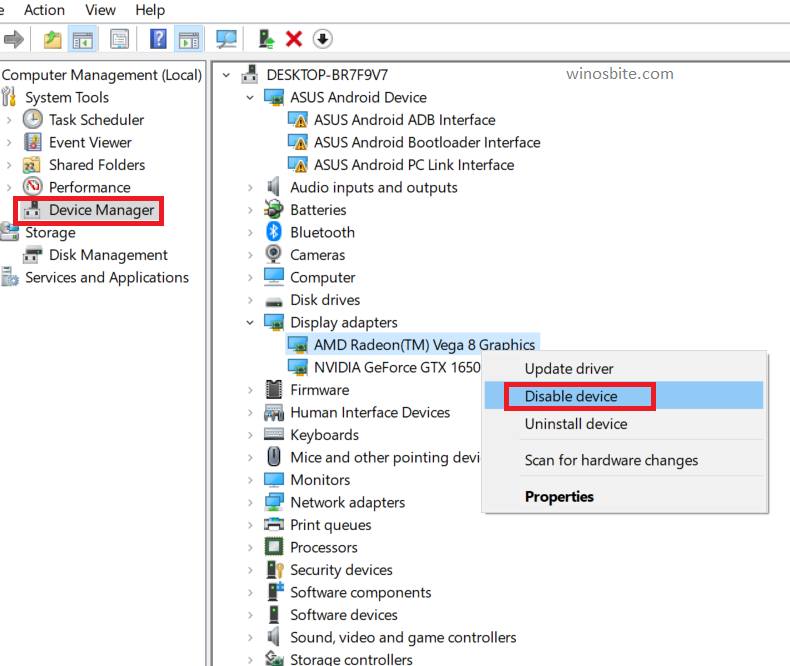Expand the Monitors category arrow

(x=250, y=480)
